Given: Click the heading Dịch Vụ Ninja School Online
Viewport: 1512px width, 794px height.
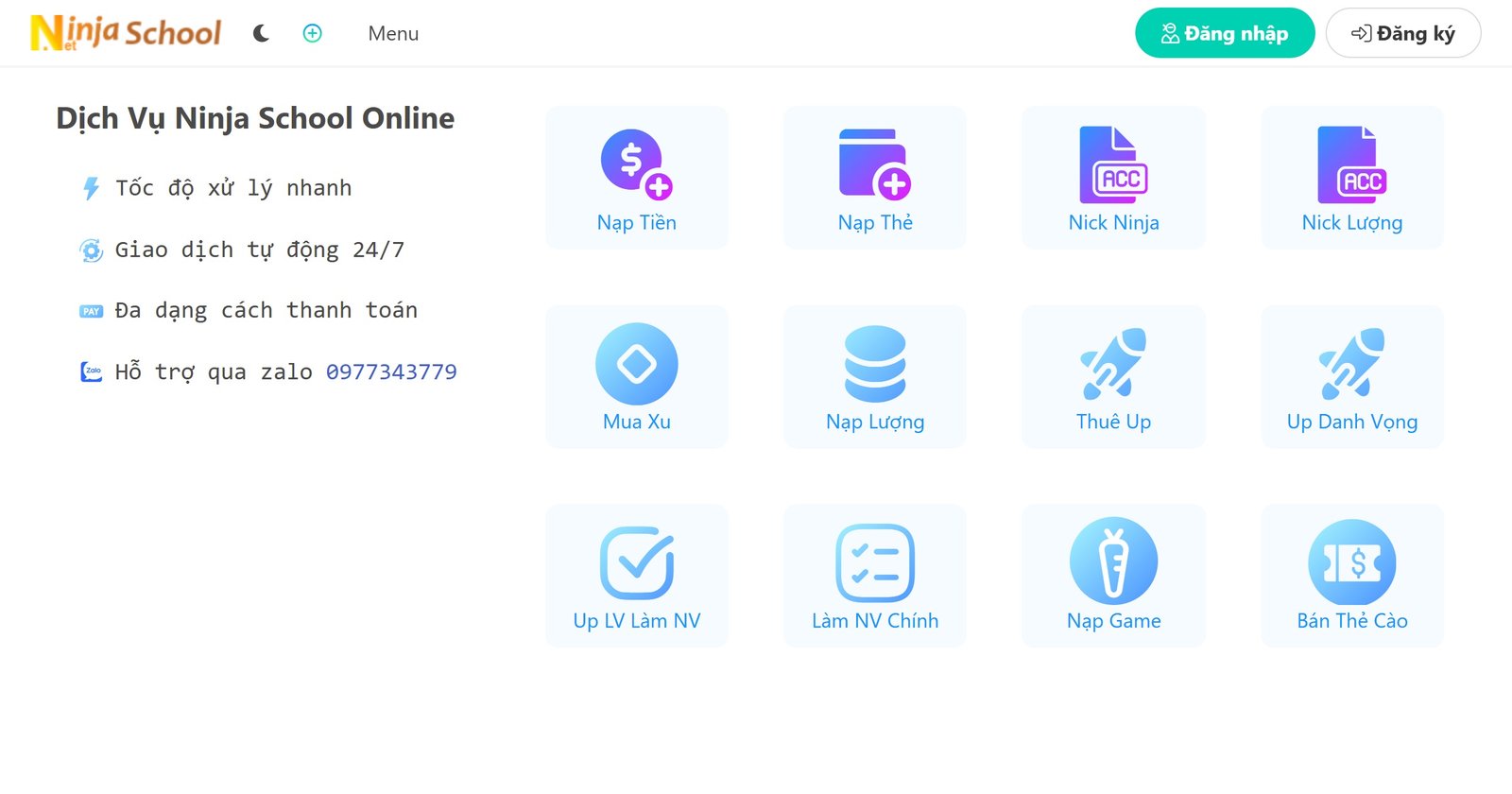Looking at the screenshot, I should coord(255,118).
